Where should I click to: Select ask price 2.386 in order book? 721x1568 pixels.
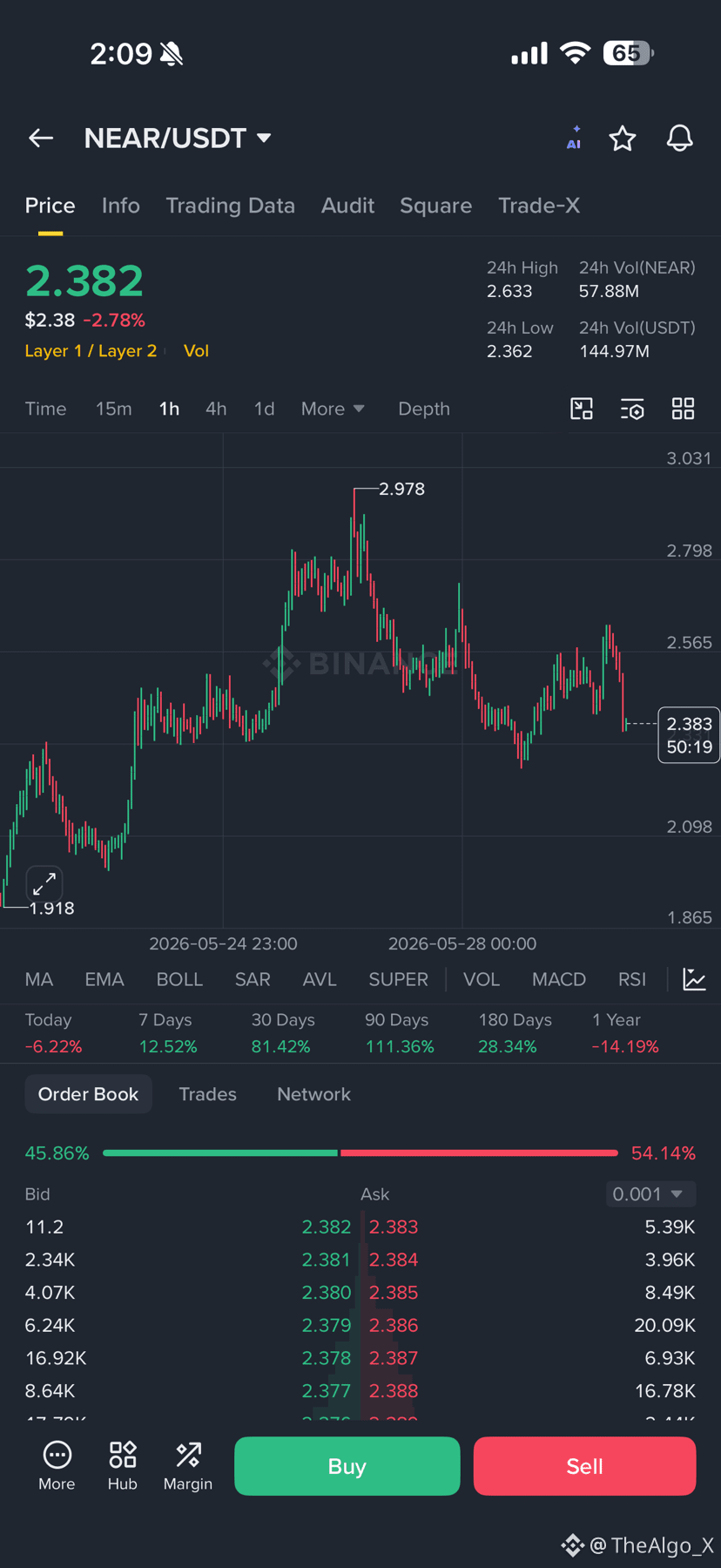(x=394, y=1325)
